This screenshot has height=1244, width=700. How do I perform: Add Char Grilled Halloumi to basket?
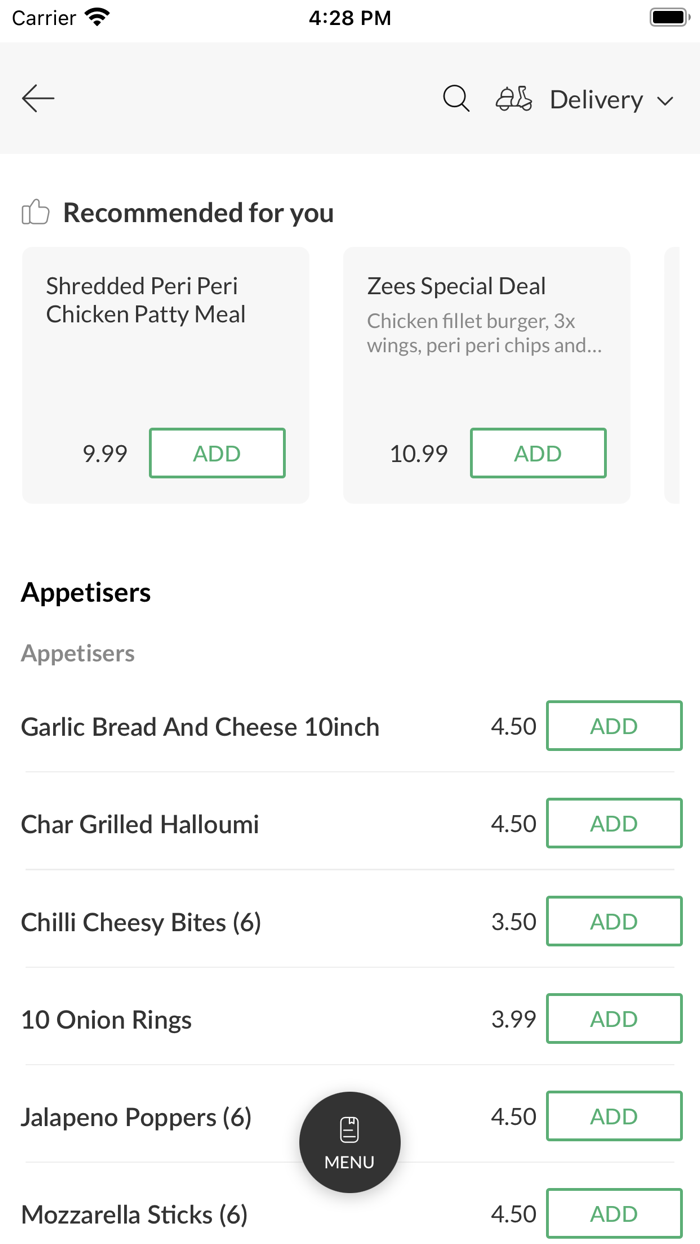(614, 823)
